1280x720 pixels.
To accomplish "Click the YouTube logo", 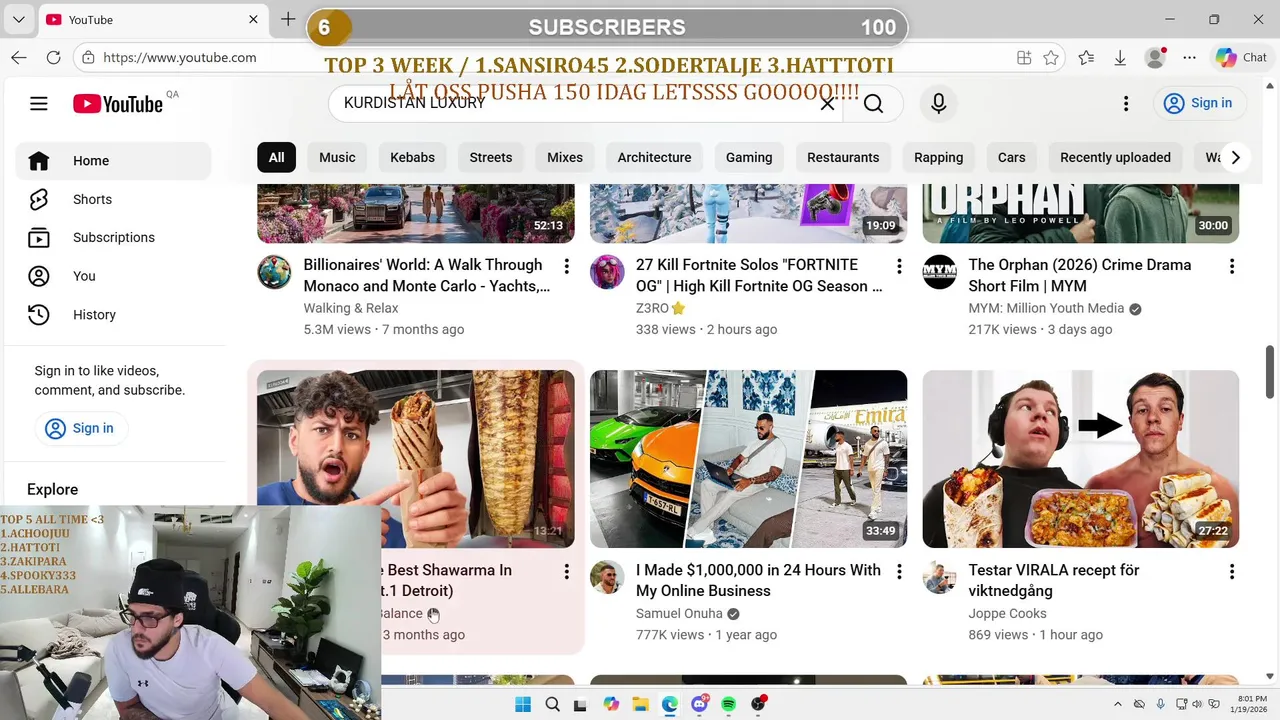I will click(118, 104).
